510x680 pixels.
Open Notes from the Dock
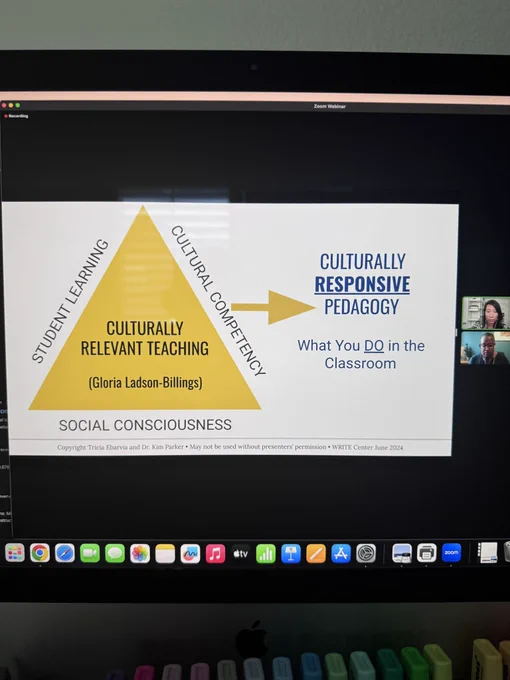coord(165,553)
